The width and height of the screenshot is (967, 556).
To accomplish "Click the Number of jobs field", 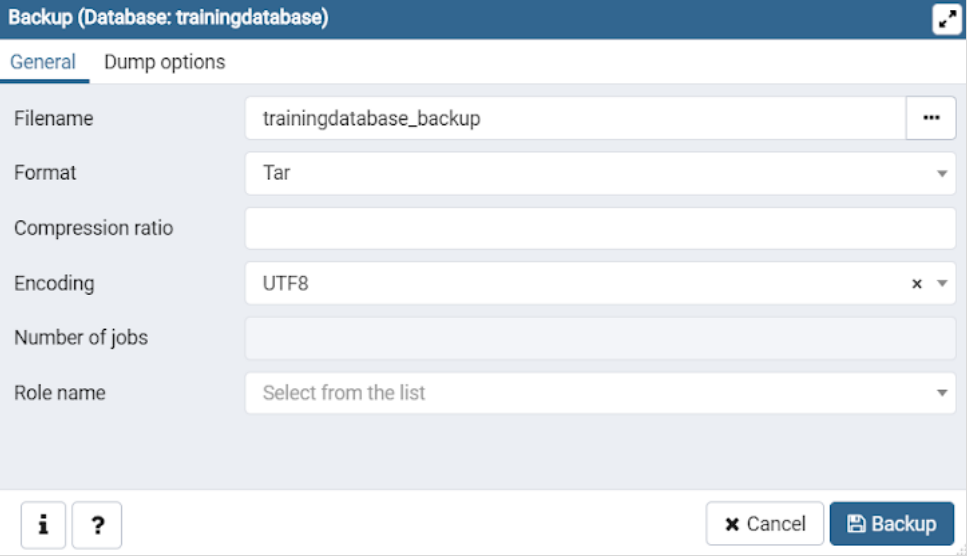I will coord(600,338).
